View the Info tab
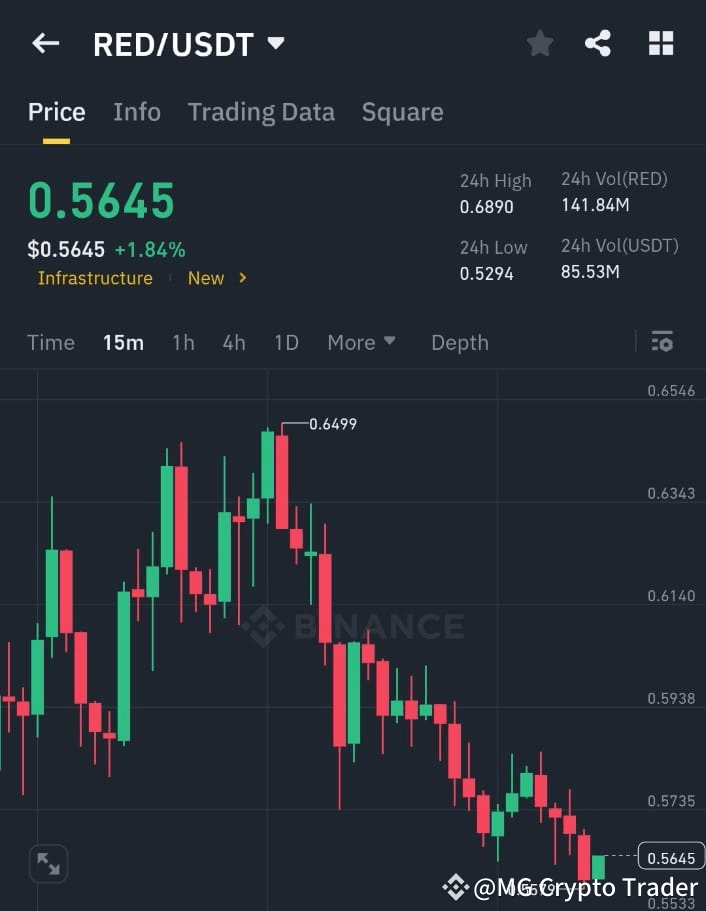This screenshot has width=706, height=911. tap(137, 112)
